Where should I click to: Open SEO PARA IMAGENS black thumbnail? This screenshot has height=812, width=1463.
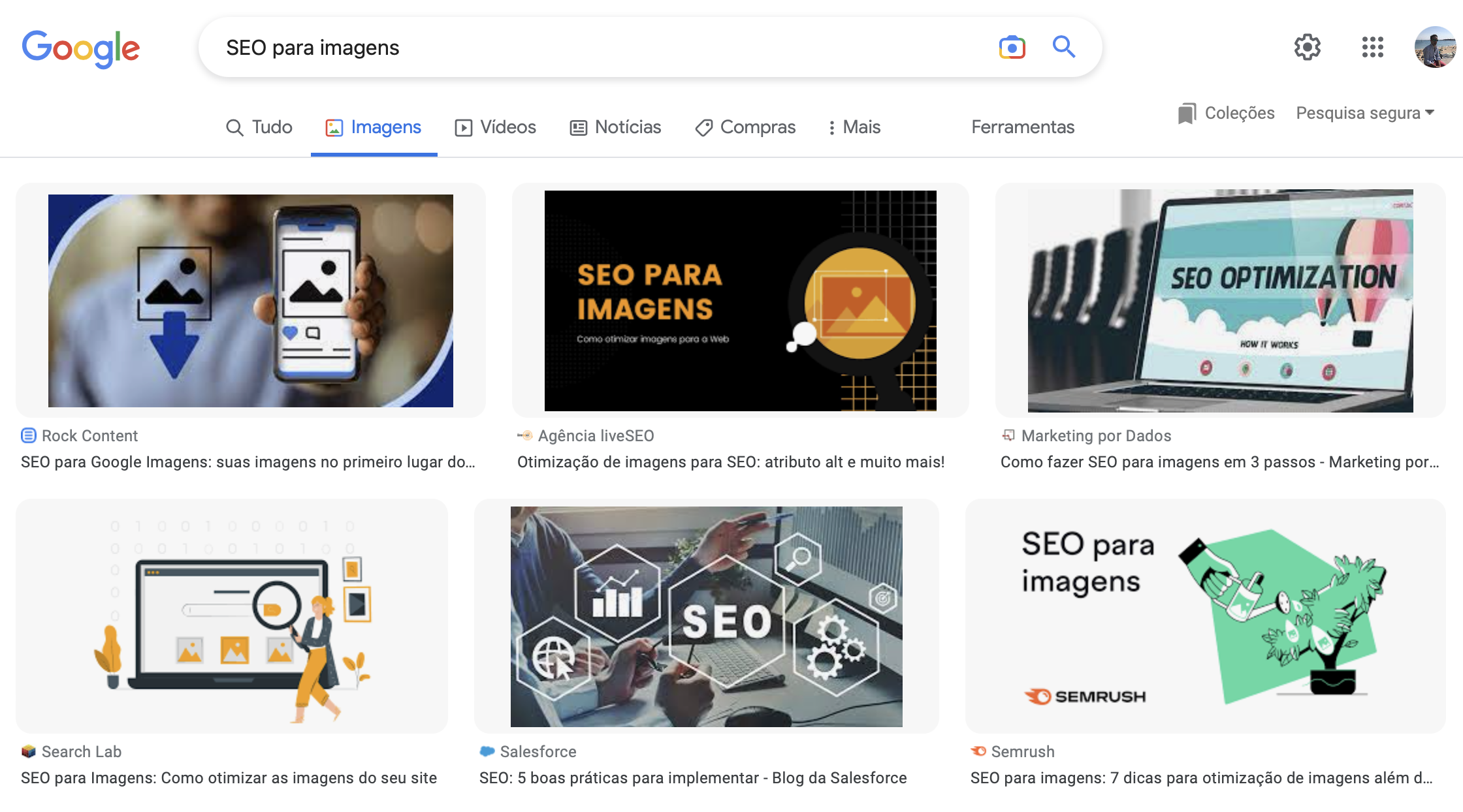(741, 300)
